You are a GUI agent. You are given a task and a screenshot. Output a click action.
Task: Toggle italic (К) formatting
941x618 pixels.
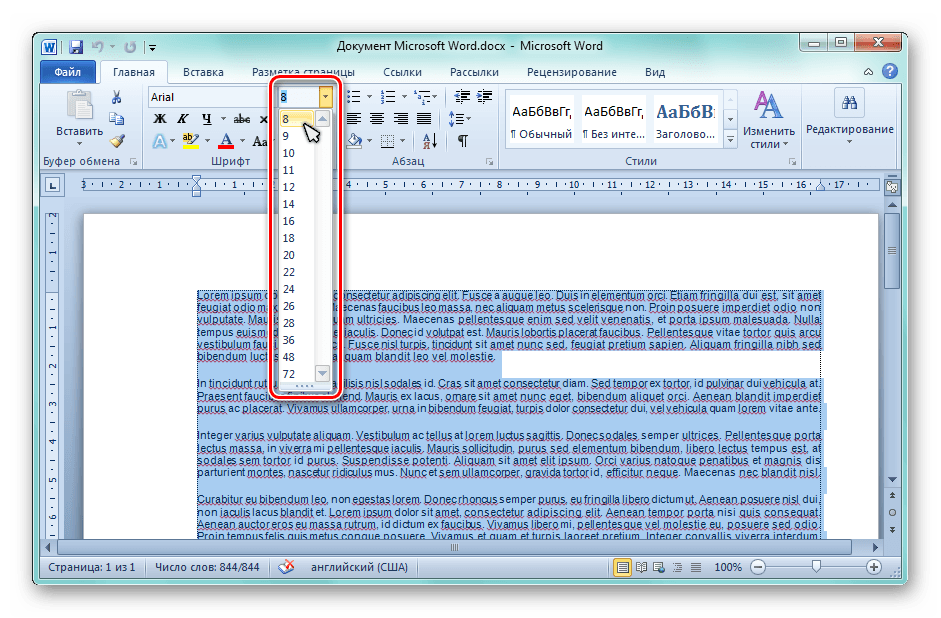click(x=183, y=119)
